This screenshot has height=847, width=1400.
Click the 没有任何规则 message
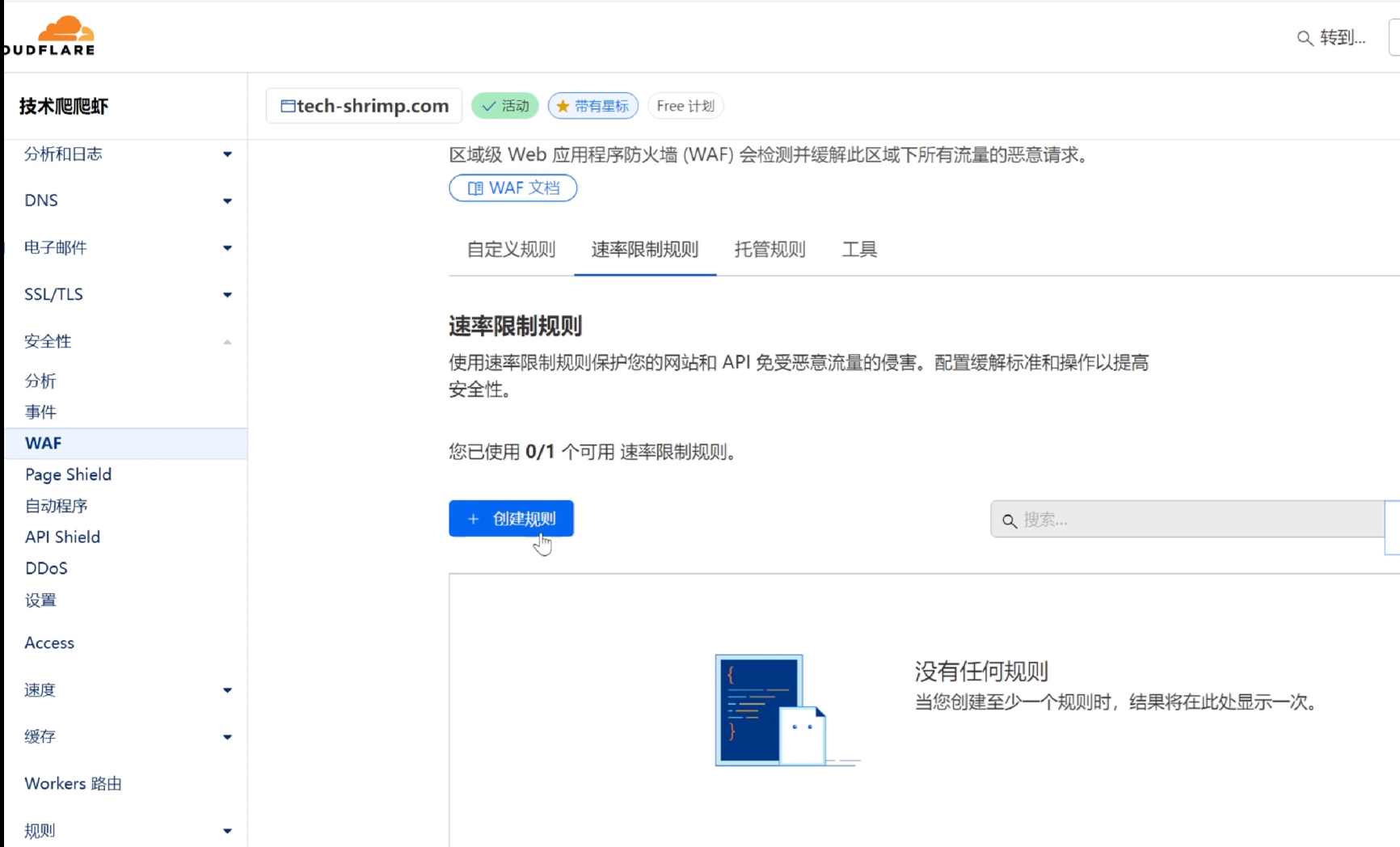coord(981,671)
